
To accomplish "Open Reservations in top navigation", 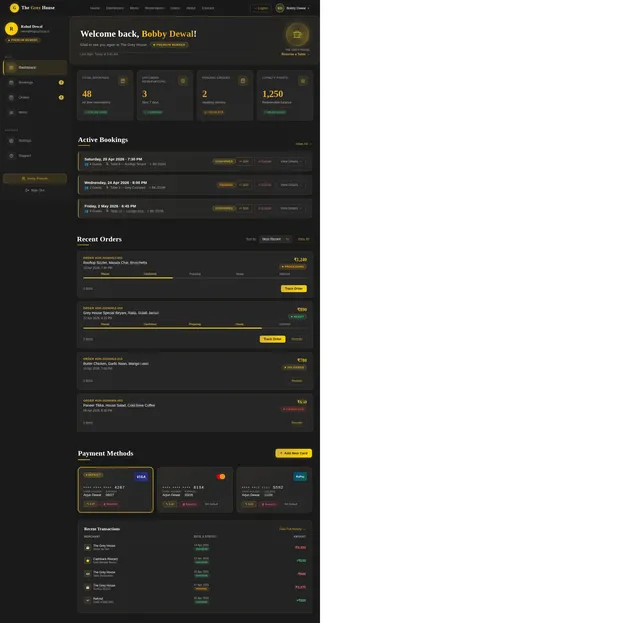I will pos(155,8).
